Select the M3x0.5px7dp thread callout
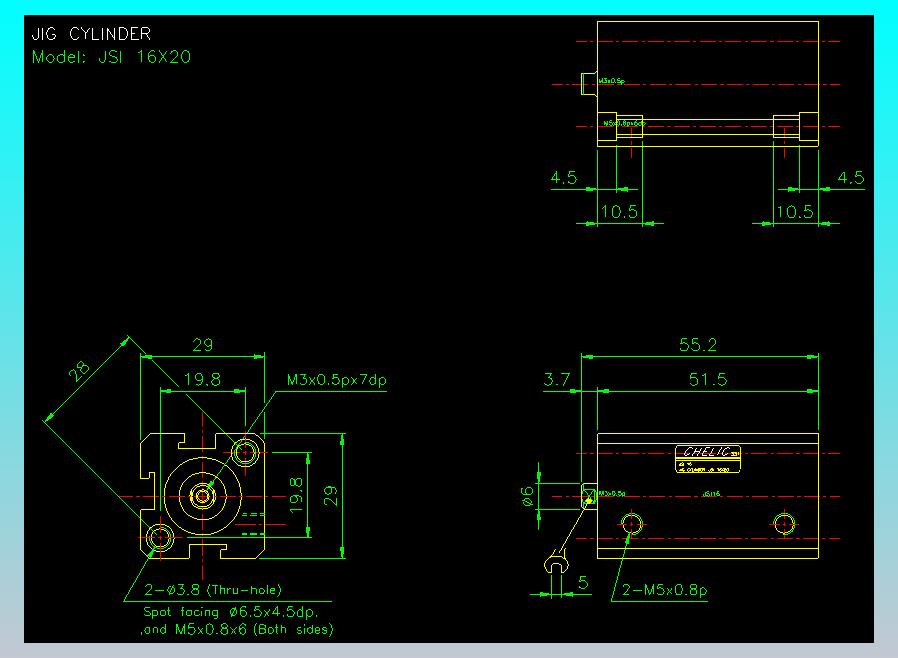 [337, 380]
